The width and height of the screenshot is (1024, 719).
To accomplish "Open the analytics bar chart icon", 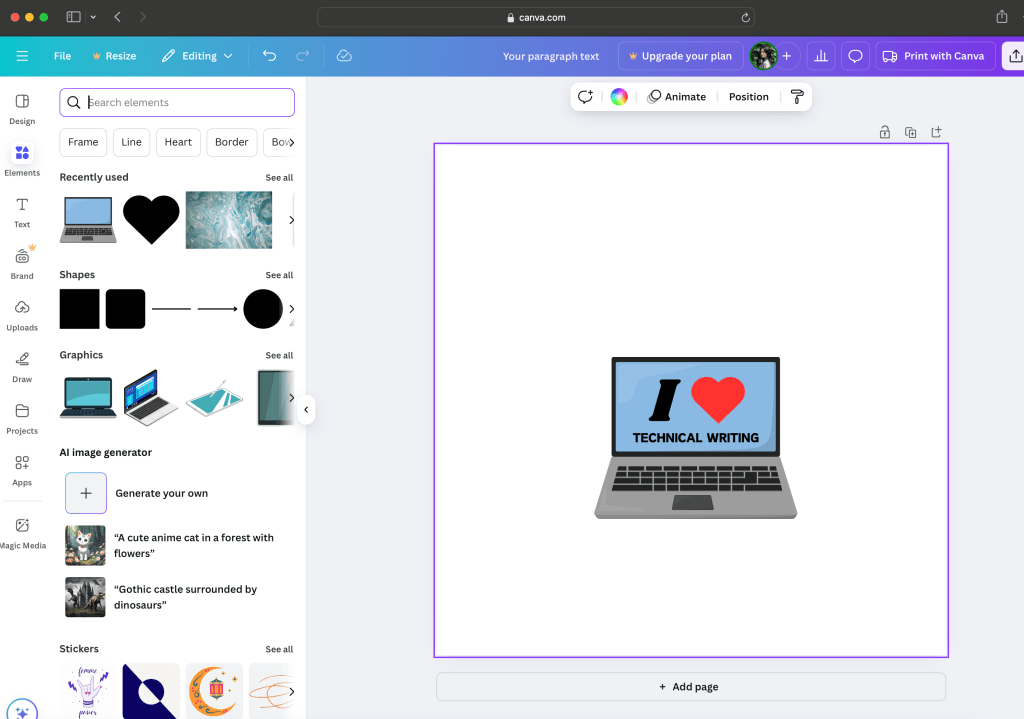I will click(821, 56).
